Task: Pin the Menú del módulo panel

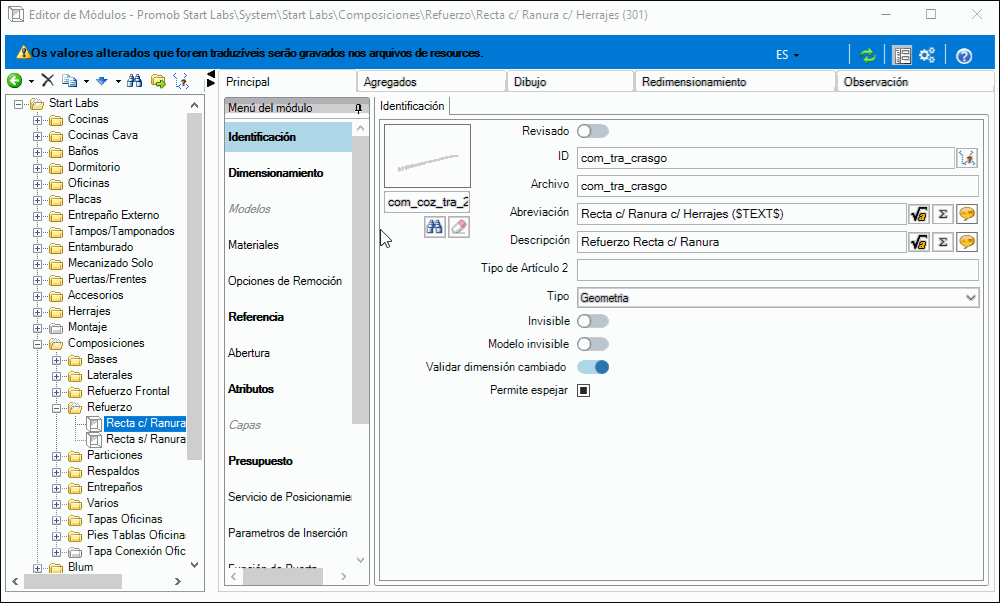Action: 358,108
